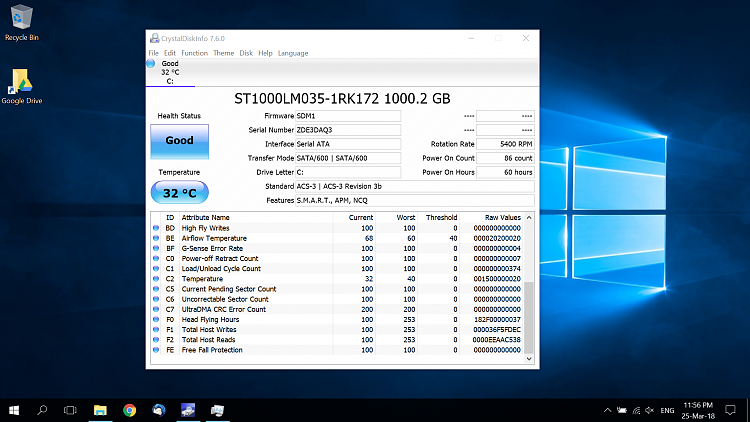
Task: Click the status dot for Free Fall Protection
Action: point(156,350)
